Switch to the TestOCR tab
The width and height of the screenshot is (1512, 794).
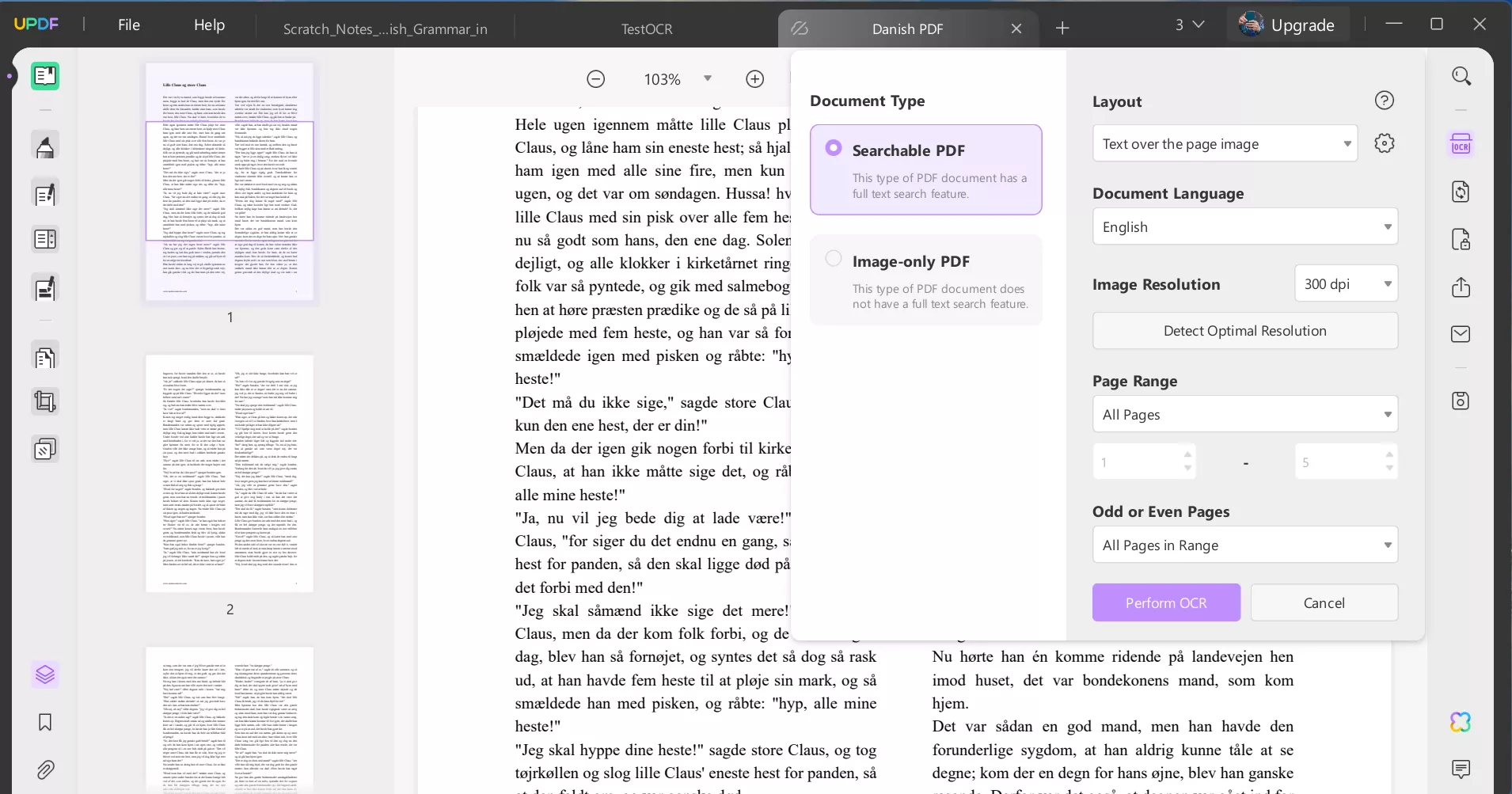646,29
